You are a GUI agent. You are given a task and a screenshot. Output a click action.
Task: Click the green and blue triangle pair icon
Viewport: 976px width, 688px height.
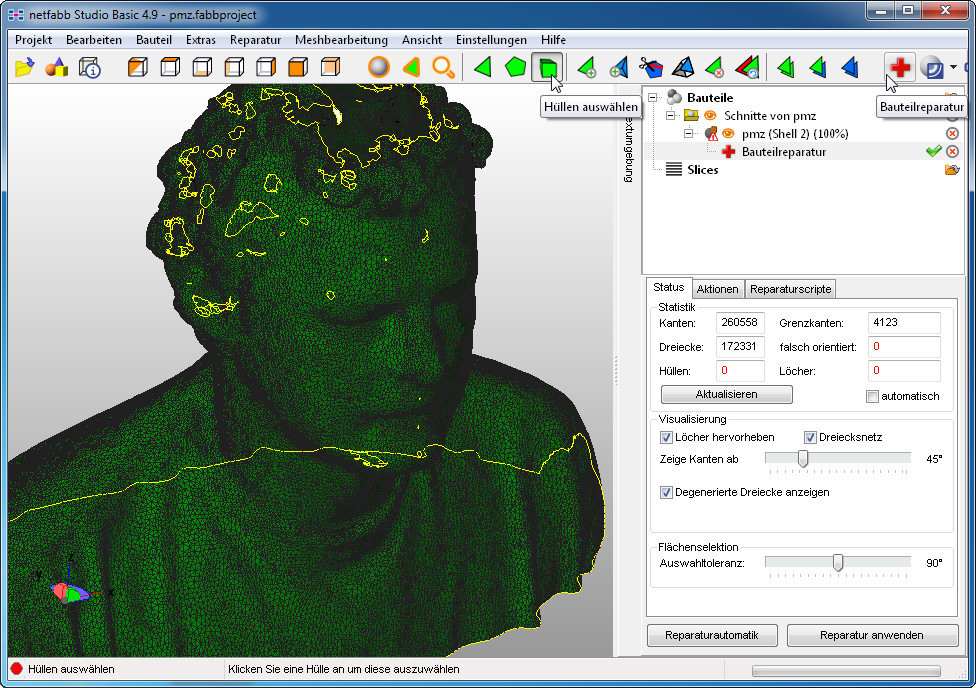click(819, 67)
